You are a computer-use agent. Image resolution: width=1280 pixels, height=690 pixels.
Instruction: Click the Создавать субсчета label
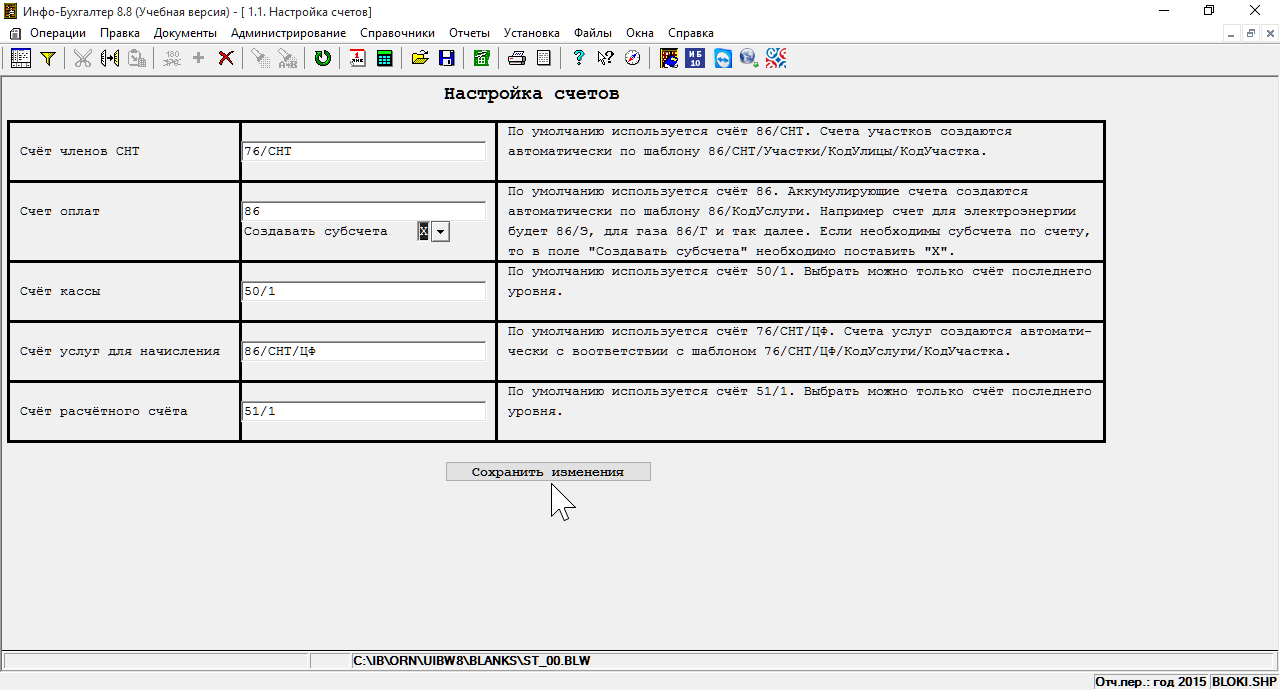[316, 231]
